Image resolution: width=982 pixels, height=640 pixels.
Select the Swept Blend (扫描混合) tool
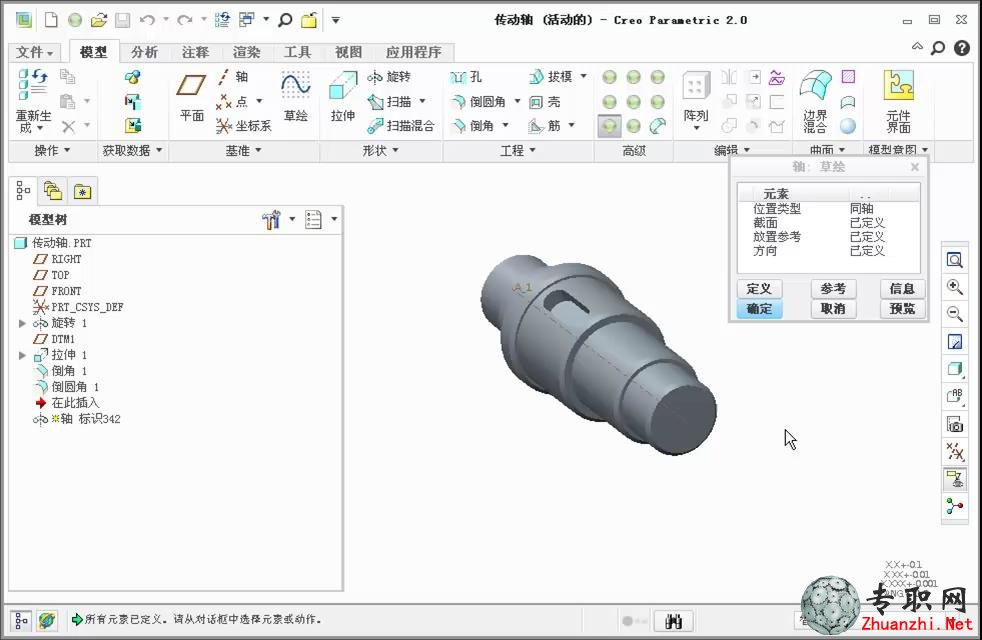pyautogui.click(x=401, y=126)
